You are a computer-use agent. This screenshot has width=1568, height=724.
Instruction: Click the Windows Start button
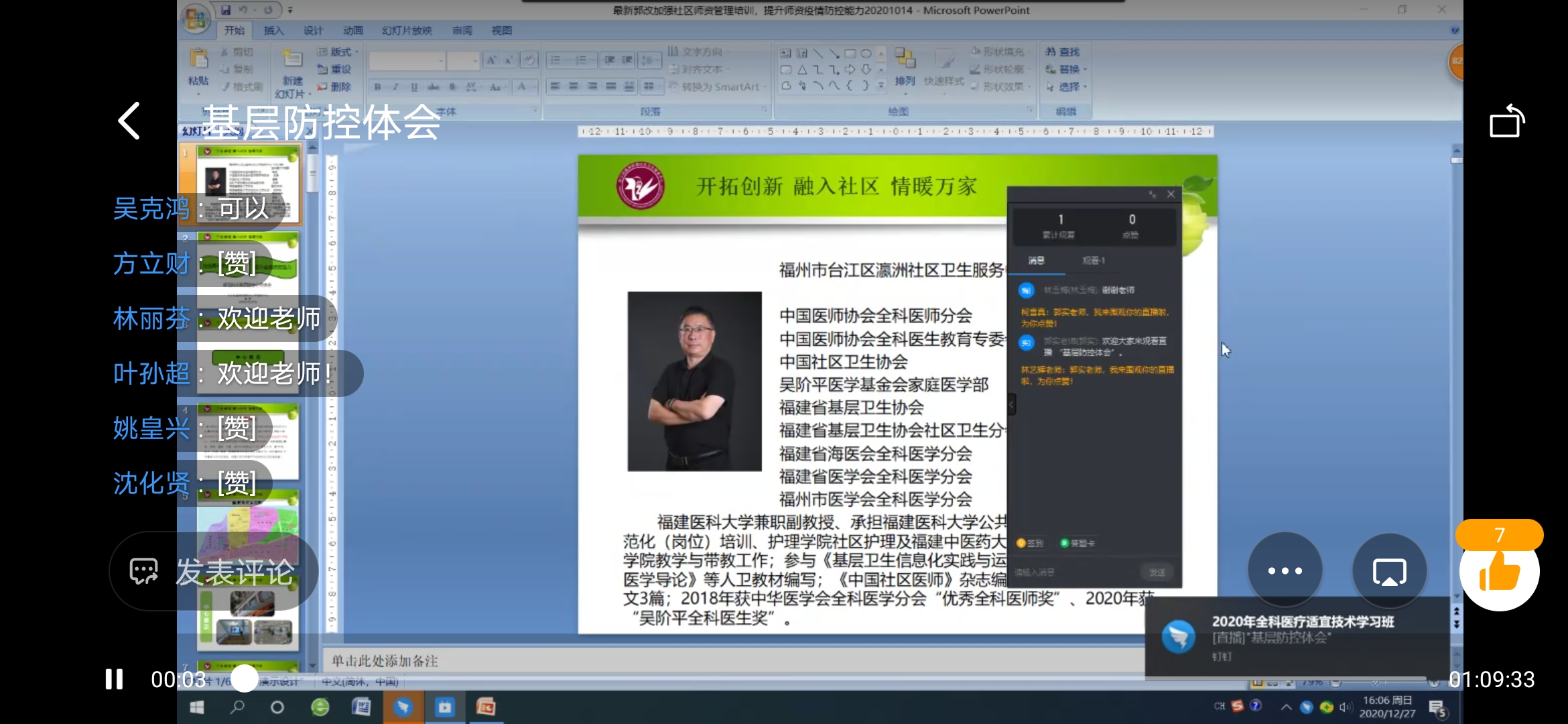(197, 707)
